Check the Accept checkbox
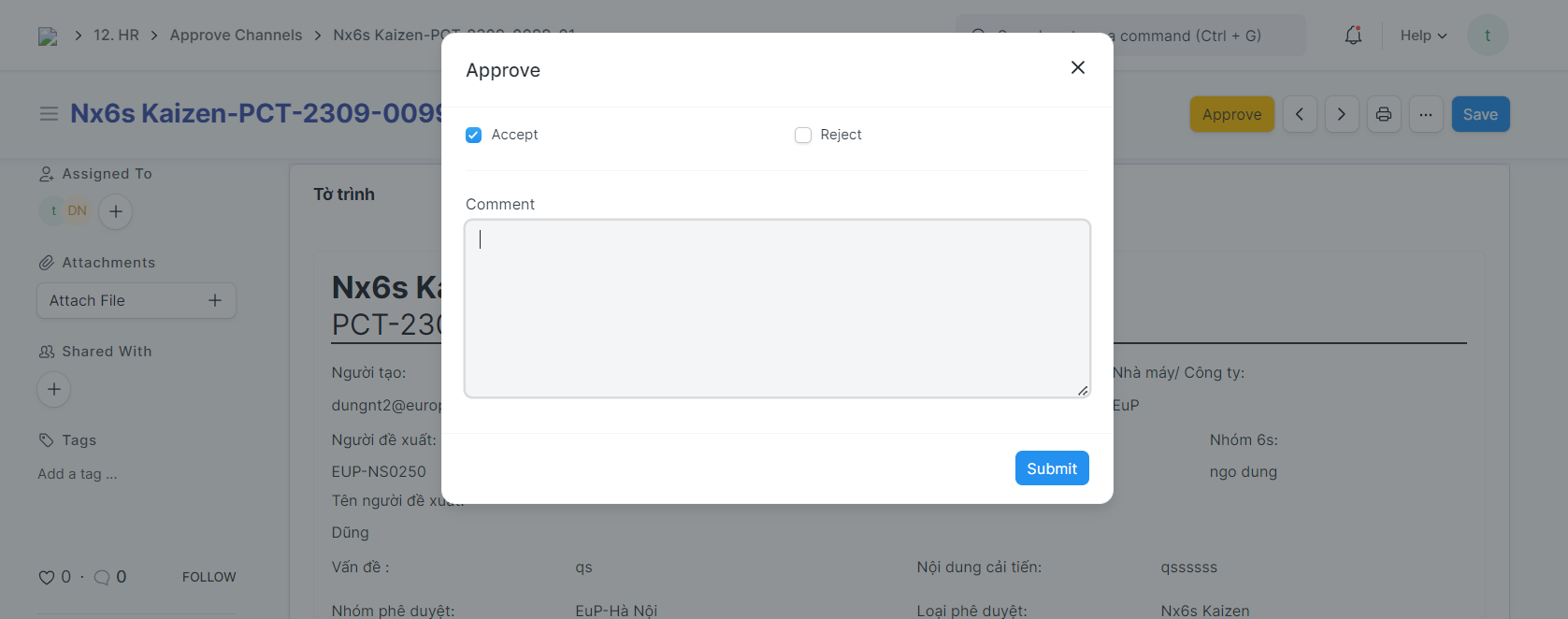Screen dimensions: 1568x619 coord(474,136)
